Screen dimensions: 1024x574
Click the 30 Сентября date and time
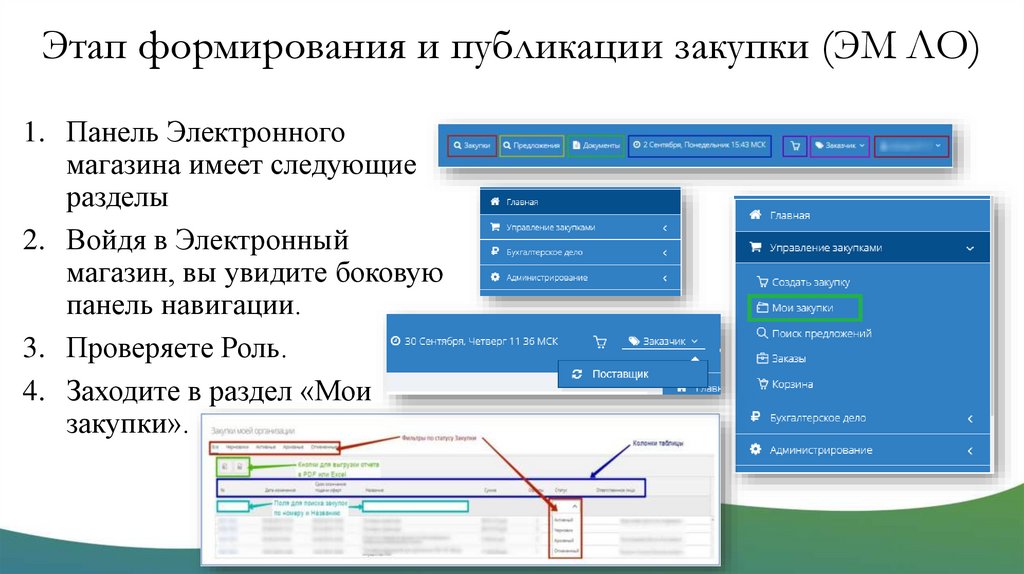pyautogui.click(x=474, y=341)
